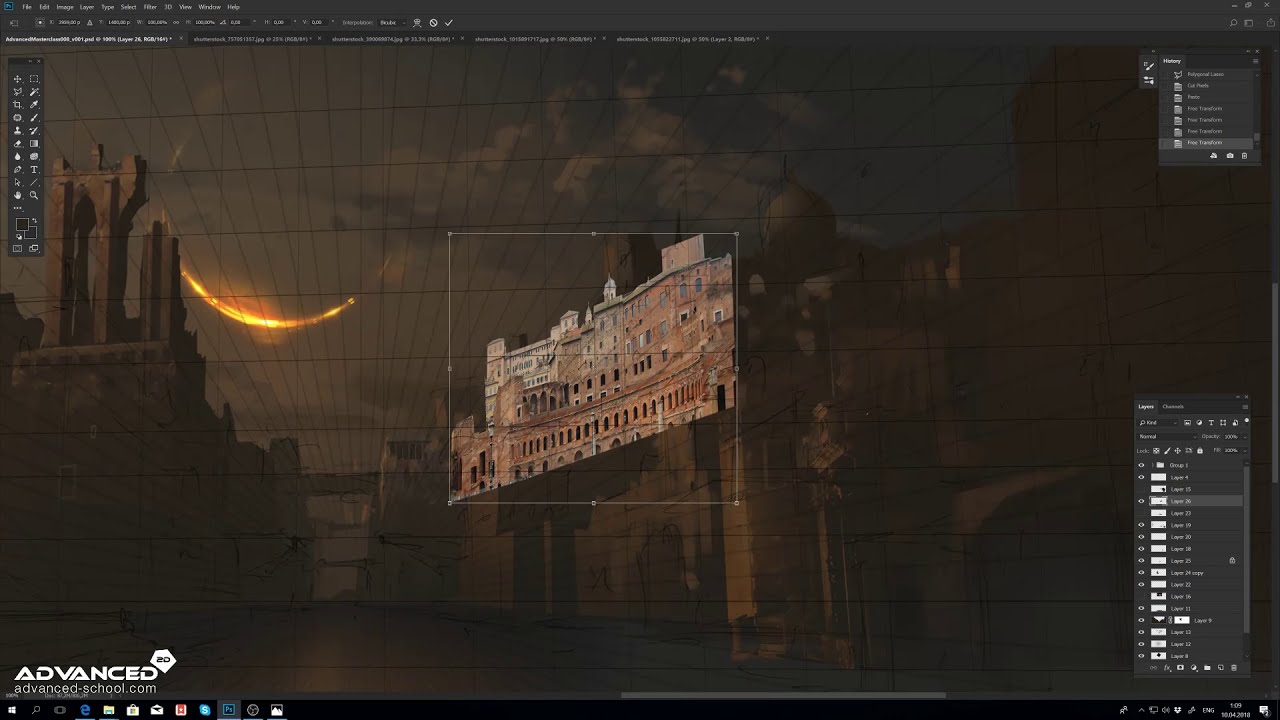
Task: Select the History Brush tool
Action: (34, 131)
